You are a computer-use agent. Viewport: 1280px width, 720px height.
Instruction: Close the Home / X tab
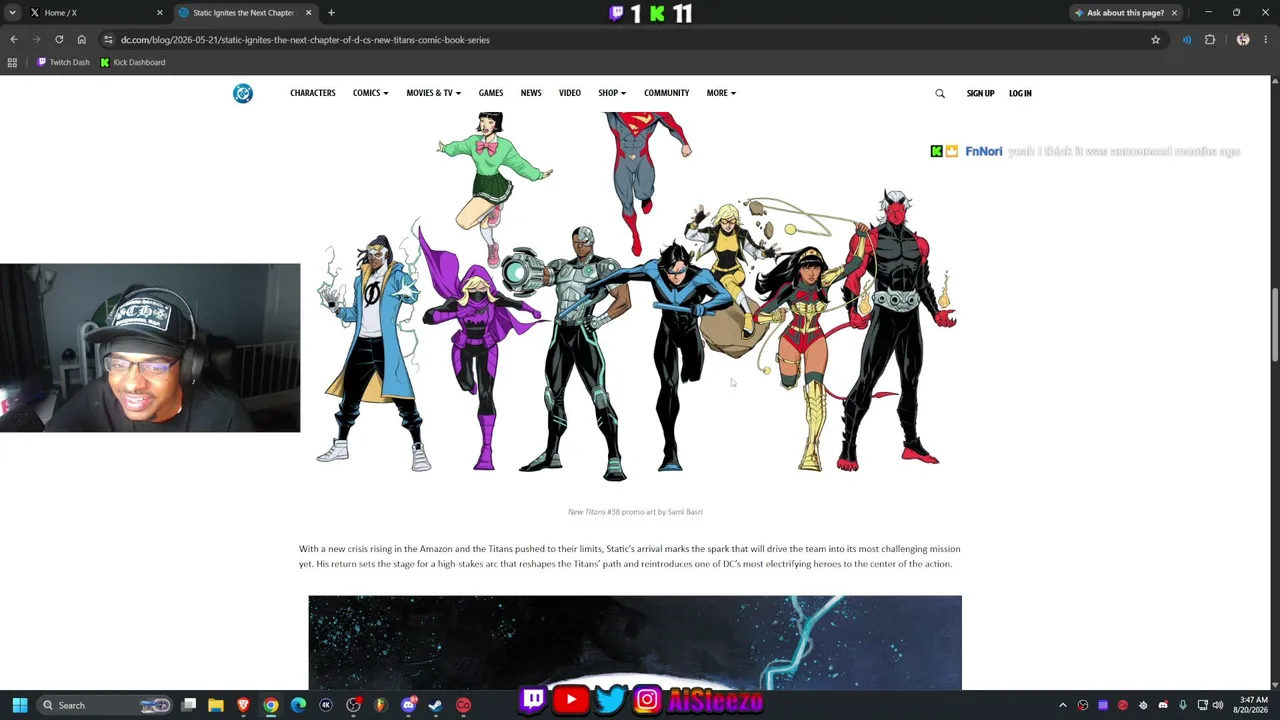159,13
